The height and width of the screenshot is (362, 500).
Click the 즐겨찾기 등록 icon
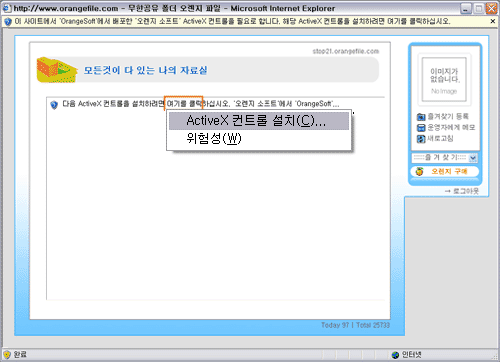click(x=421, y=117)
